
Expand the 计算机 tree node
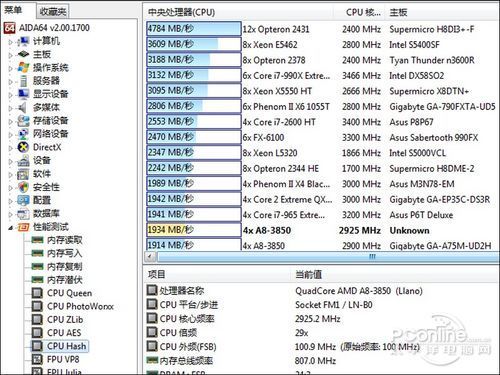[10, 42]
